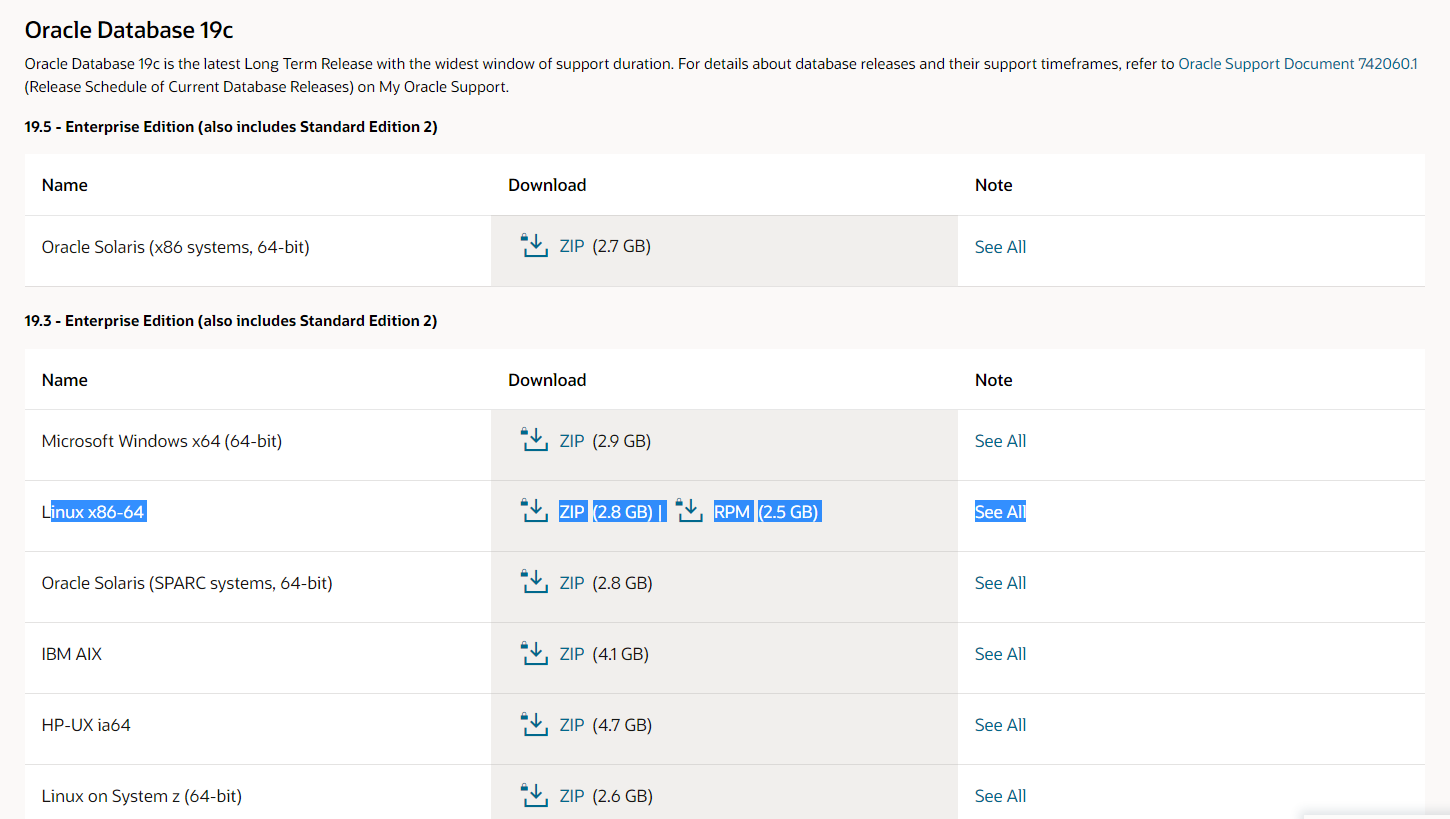Open Oracle Support Document 742060.1 link
The image size is (1450, 819).
1298,63
